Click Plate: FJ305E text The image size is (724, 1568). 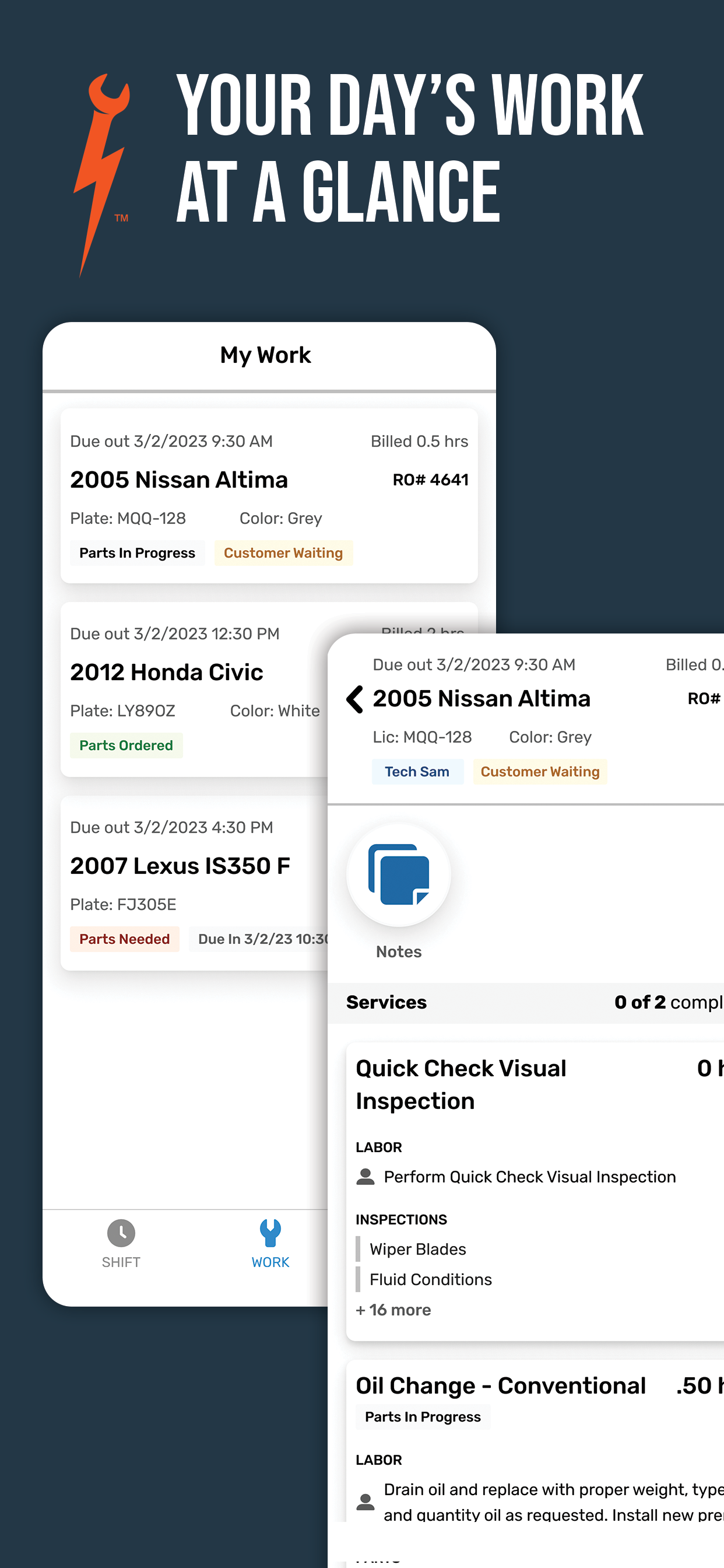click(124, 904)
